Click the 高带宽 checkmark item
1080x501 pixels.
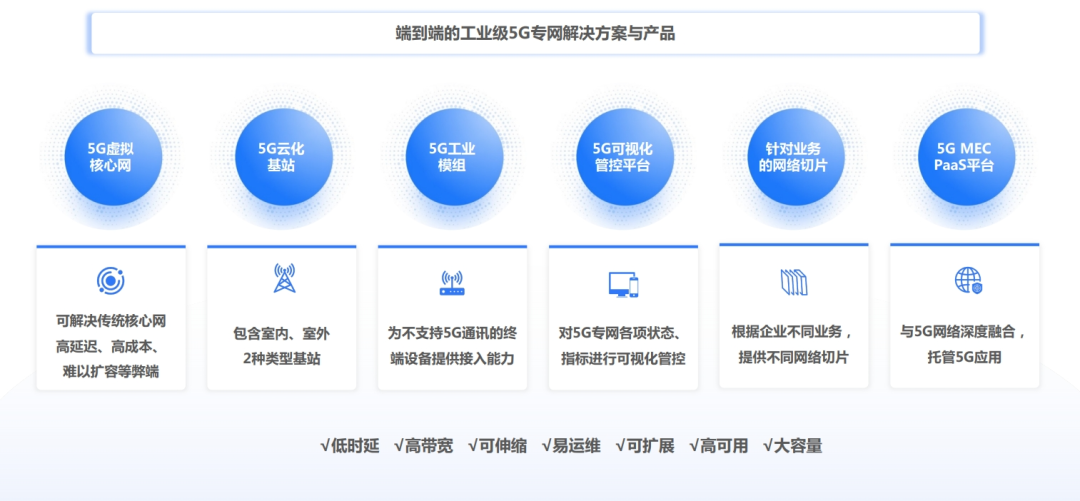423,446
